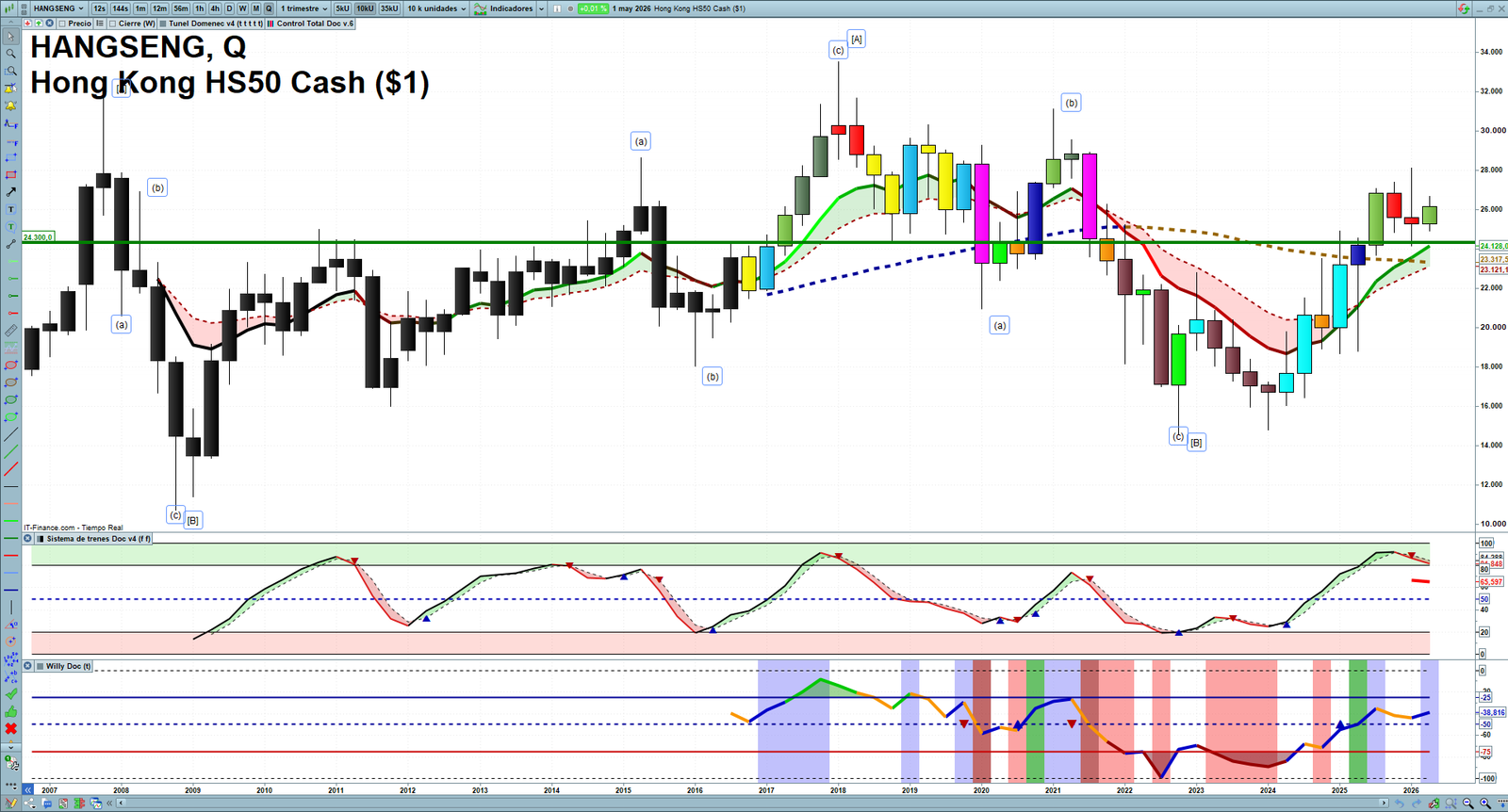Toggle the Precio checkbox
This screenshot has height=812, width=1508.
click(62, 24)
